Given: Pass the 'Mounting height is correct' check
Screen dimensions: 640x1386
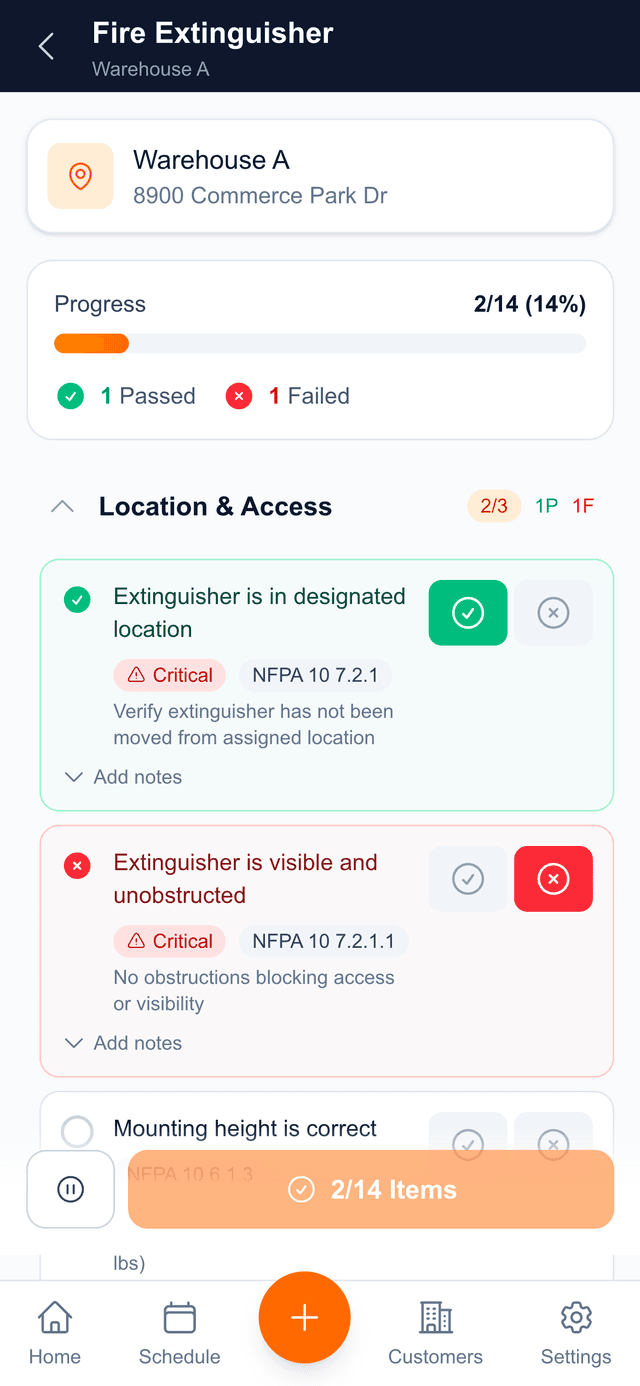Looking at the screenshot, I should [467, 1144].
